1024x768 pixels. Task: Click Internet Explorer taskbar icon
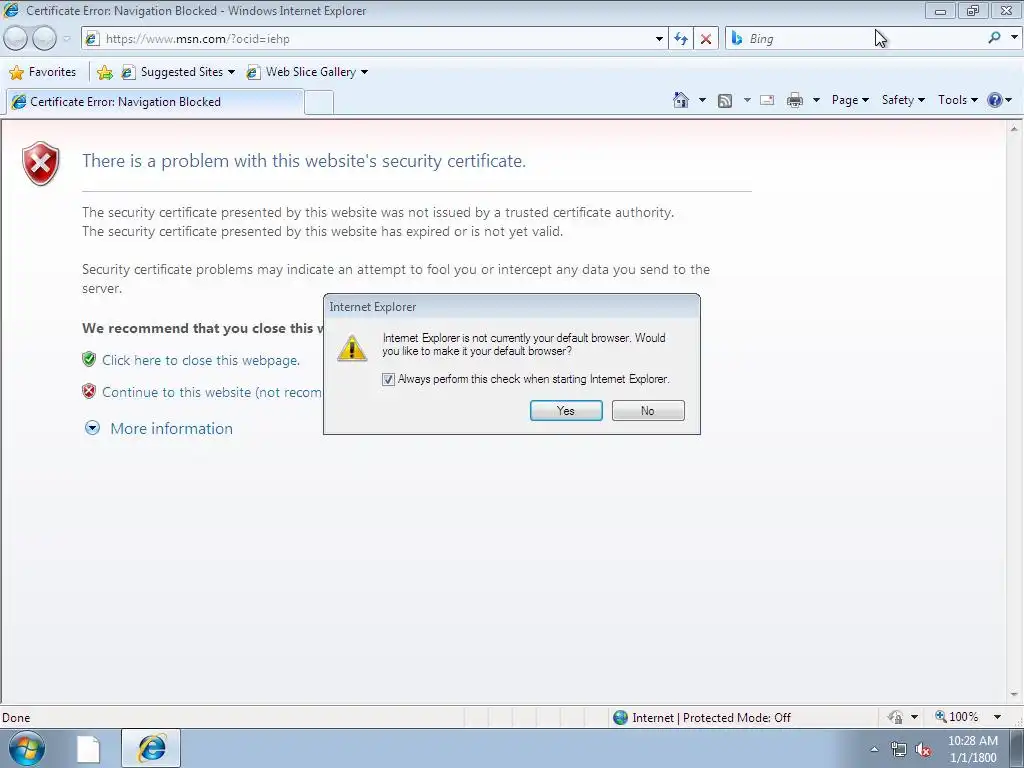[151, 748]
